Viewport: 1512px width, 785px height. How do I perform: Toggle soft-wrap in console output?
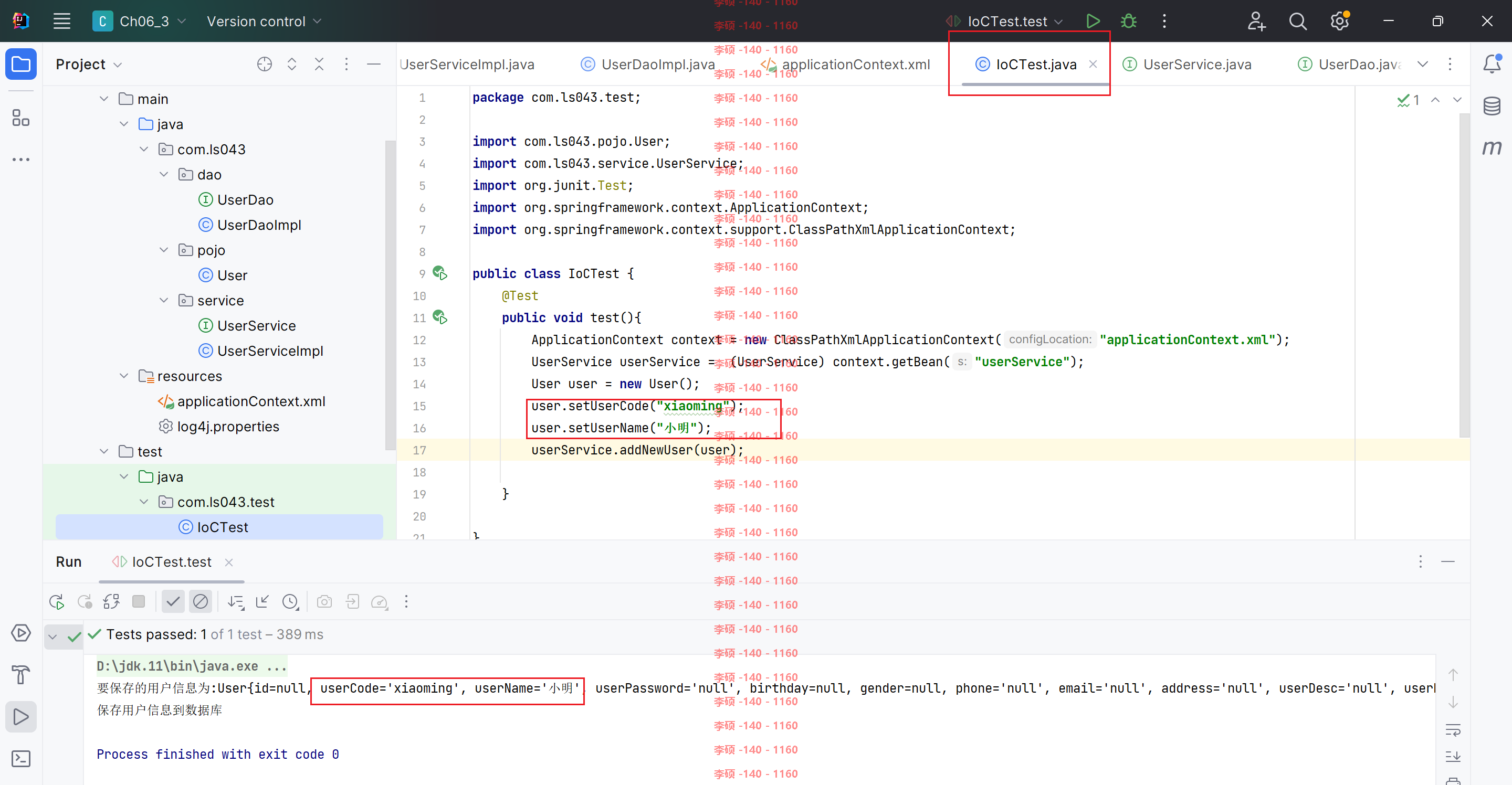click(1453, 730)
